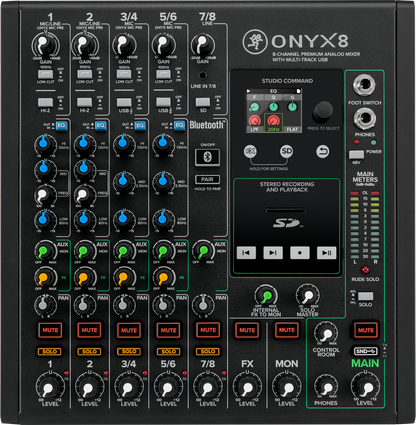Click the FLAT label on the display
The width and height of the screenshot is (416, 425).
pyautogui.click(x=292, y=129)
